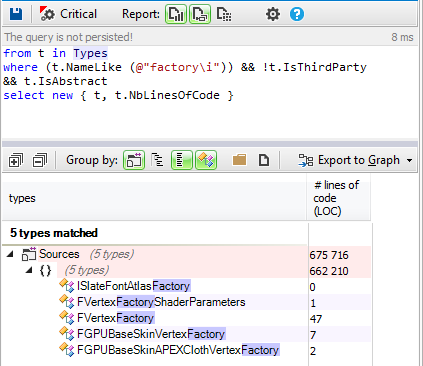The height and width of the screenshot is (366, 423).
Task: Group results by source file icon
Action: pos(264,160)
